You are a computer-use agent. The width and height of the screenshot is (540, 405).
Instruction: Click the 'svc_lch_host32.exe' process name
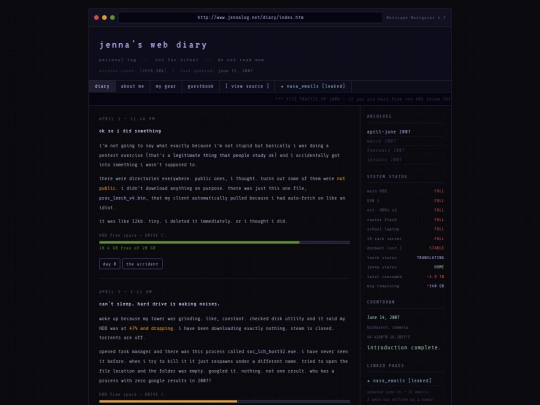tap(271, 352)
